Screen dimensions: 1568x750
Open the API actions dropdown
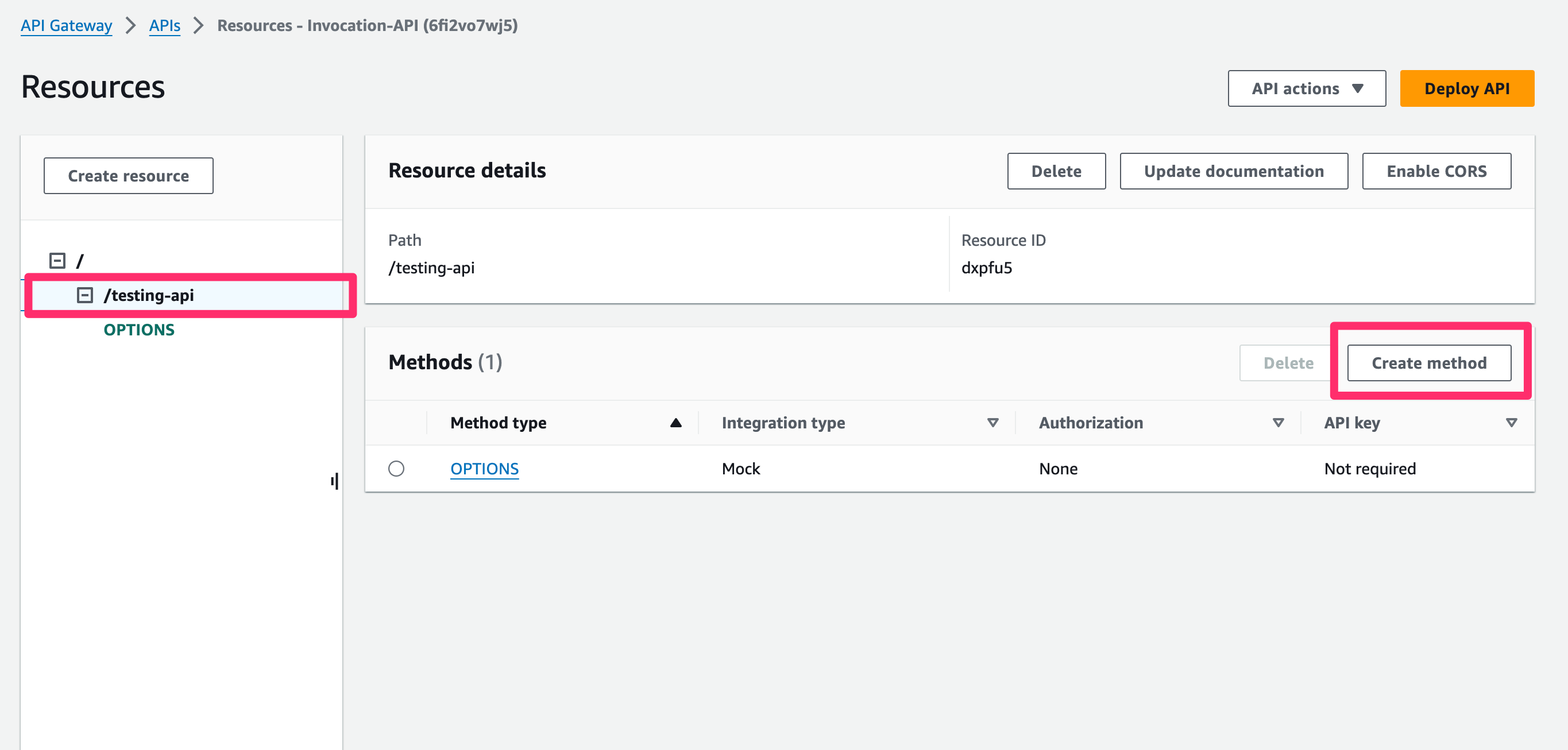[x=1306, y=89]
